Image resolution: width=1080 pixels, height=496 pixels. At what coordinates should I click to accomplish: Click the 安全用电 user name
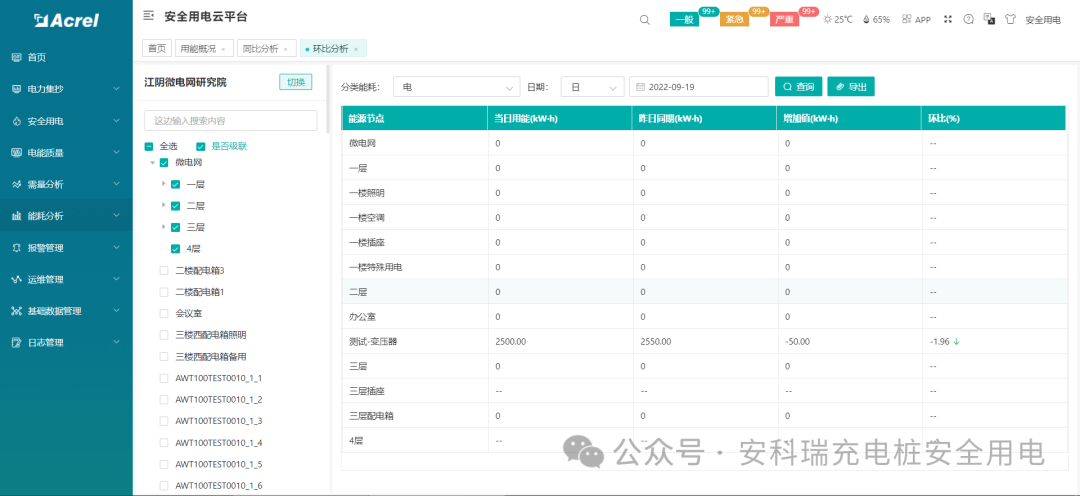[1043, 20]
